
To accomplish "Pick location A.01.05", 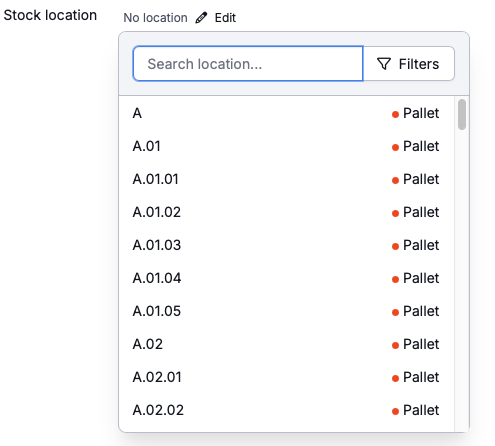I will [287, 311].
